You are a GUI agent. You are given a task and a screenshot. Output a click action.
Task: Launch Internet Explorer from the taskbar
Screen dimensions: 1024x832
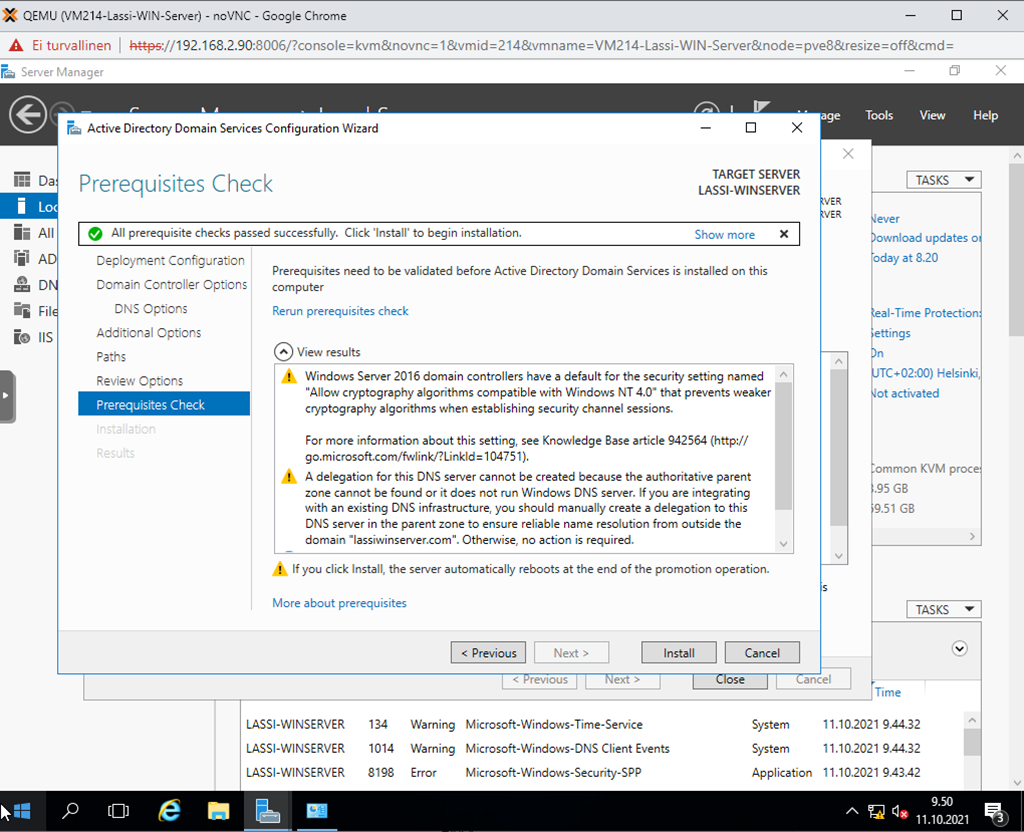click(x=169, y=811)
